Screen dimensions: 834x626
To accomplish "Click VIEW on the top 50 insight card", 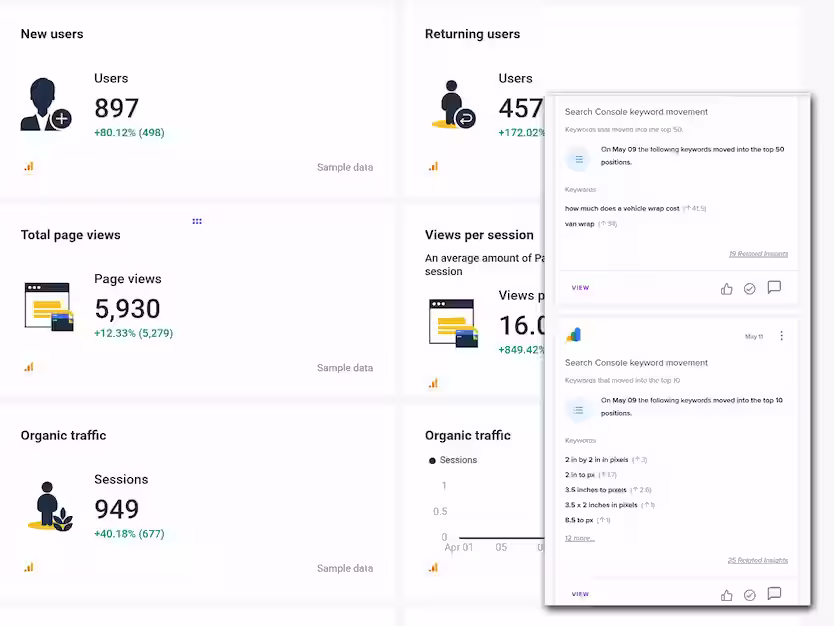I will click(x=580, y=288).
